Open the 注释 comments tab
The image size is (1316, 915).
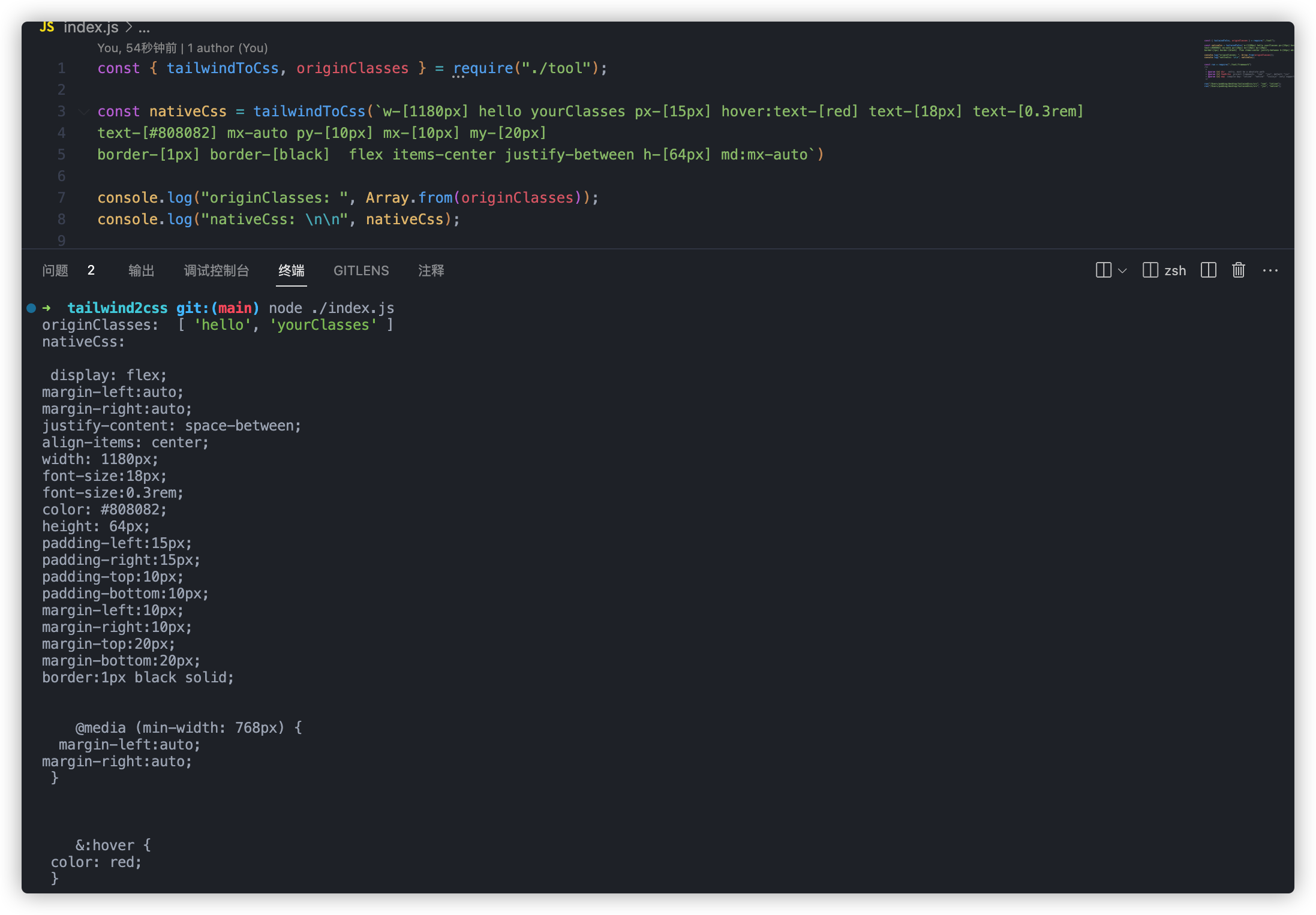(431, 270)
